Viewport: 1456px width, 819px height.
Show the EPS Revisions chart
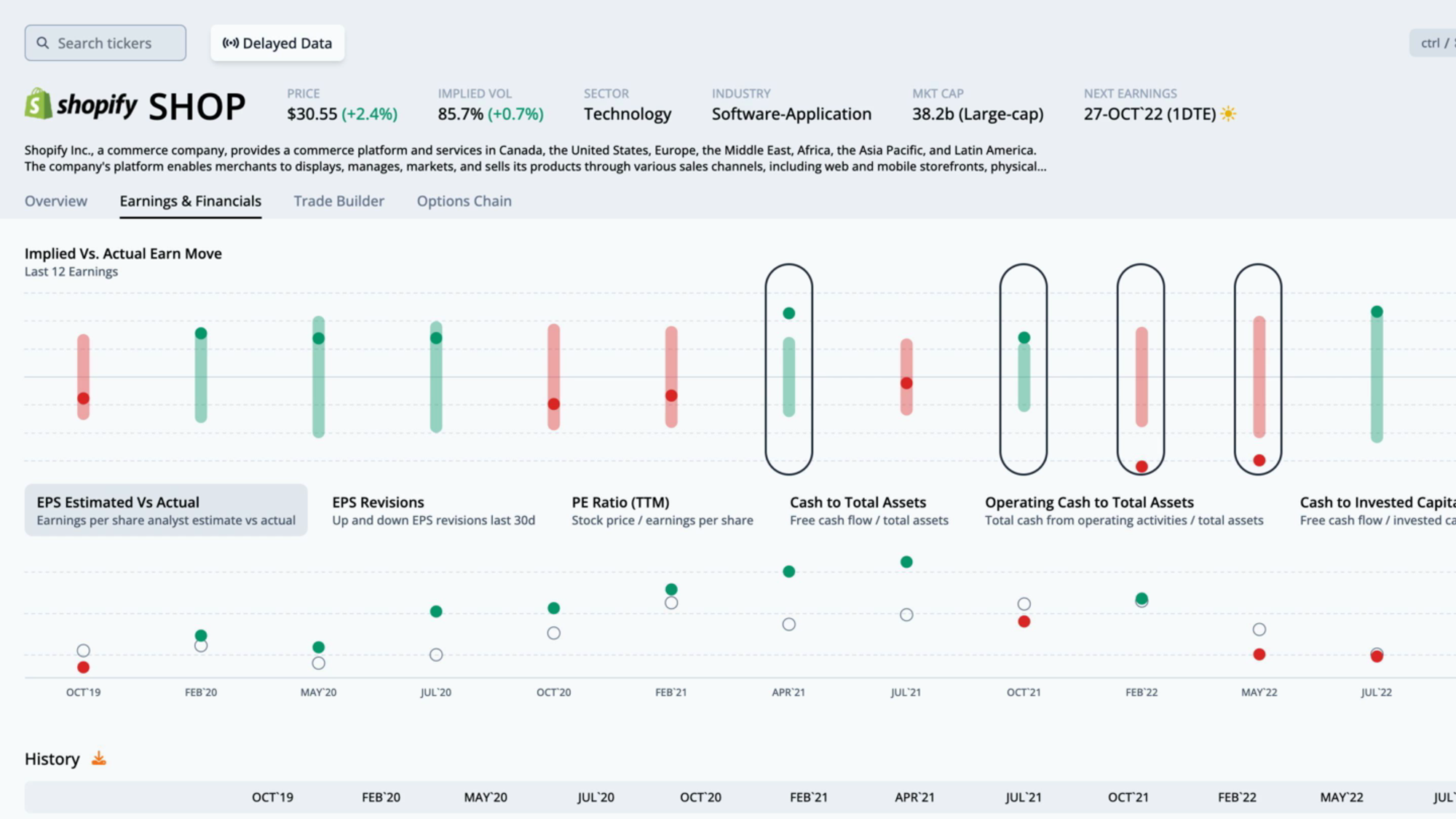tap(433, 510)
